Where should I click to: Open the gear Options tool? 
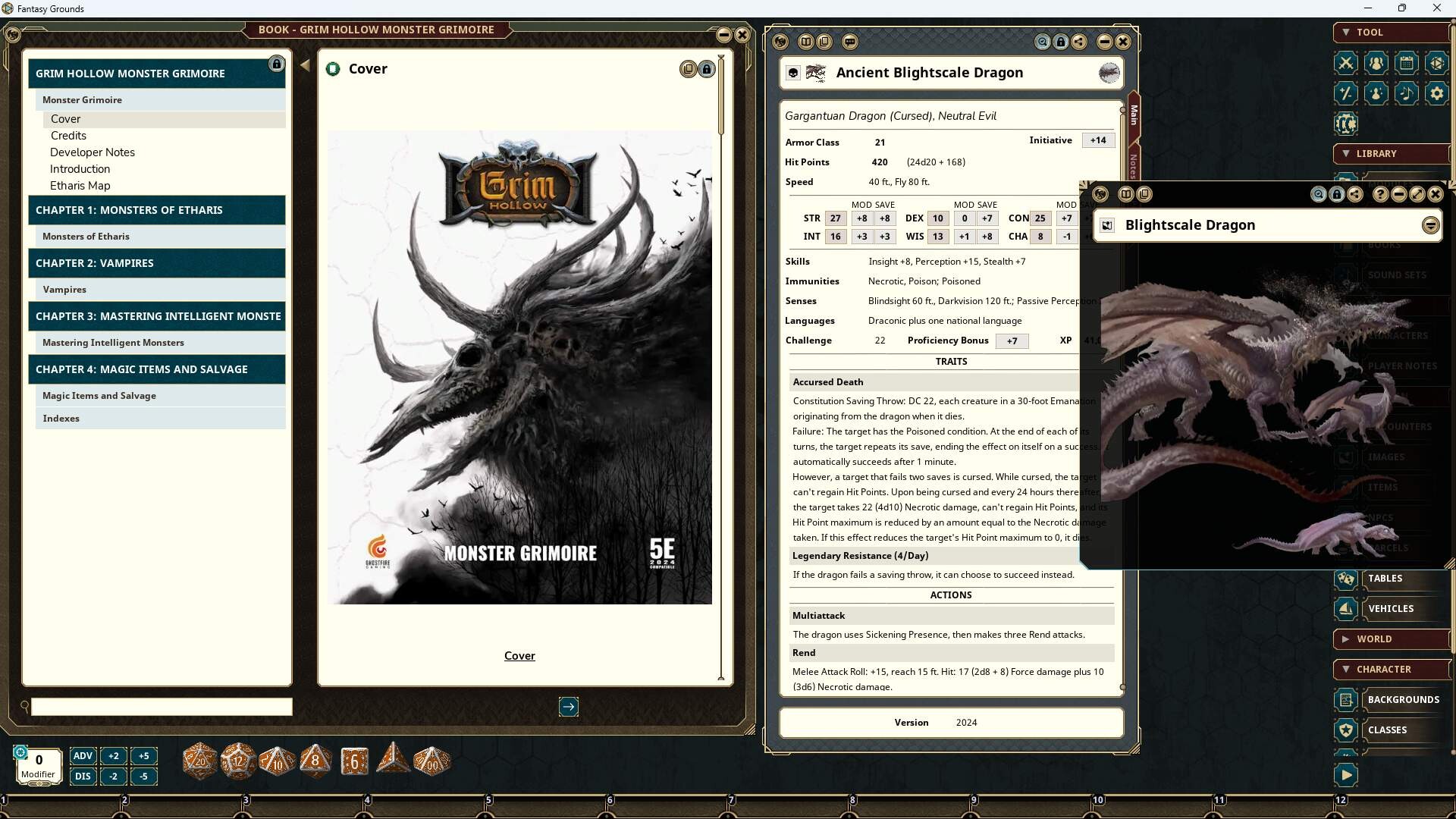1437,93
